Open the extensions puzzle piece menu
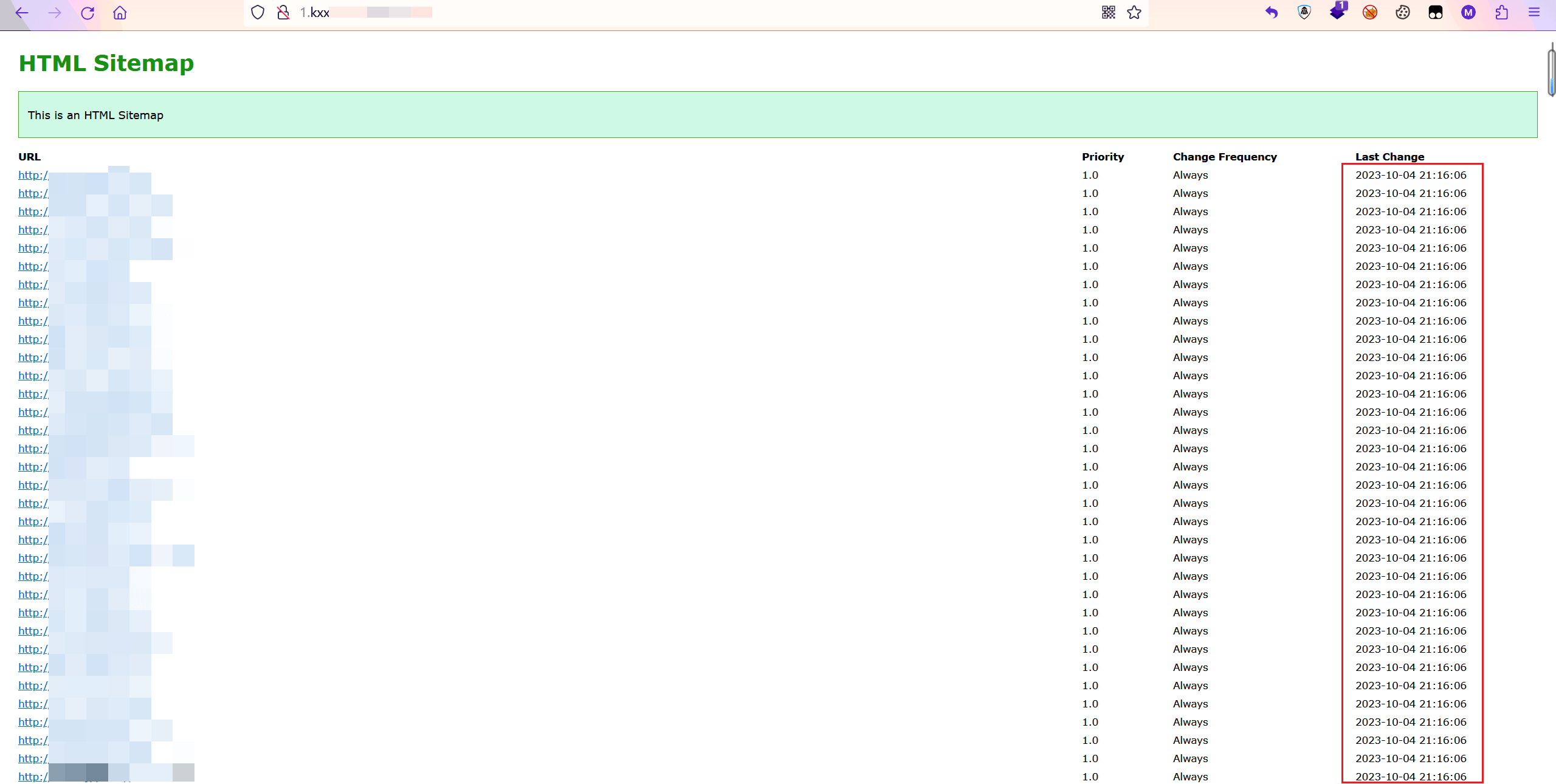The width and height of the screenshot is (1556, 784). [x=1501, y=13]
